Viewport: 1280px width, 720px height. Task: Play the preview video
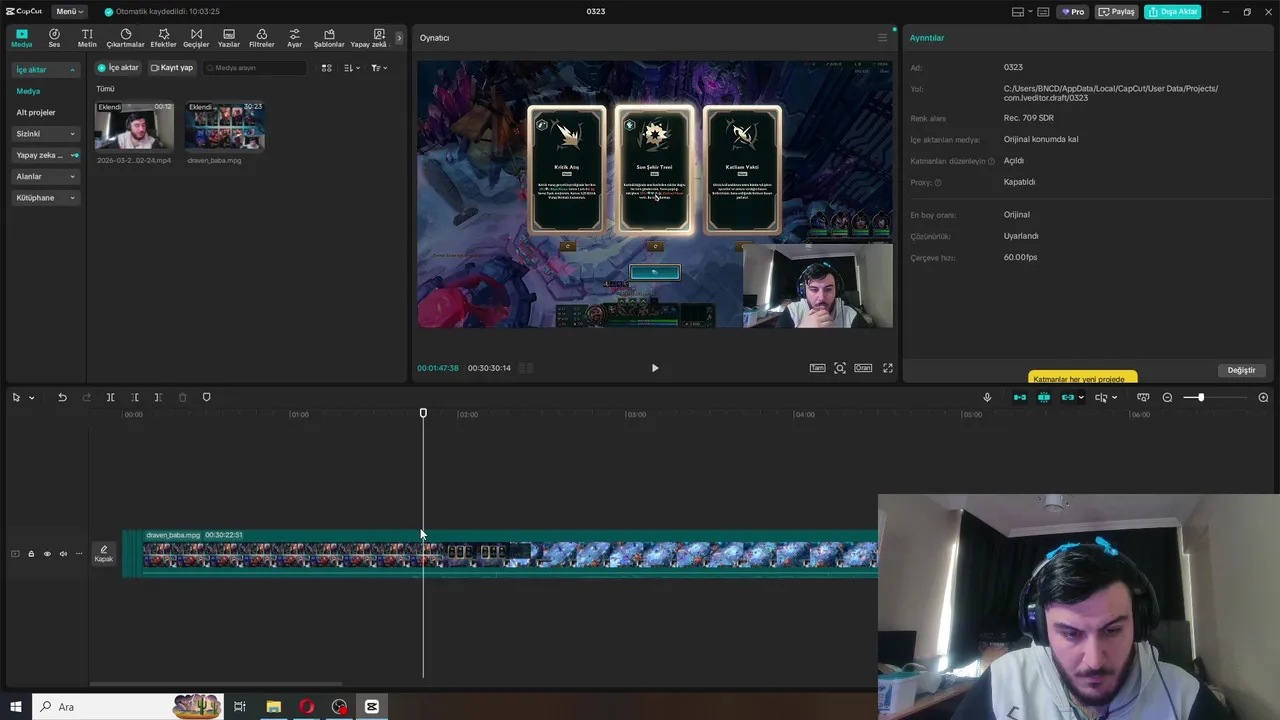tap(655, 368)
